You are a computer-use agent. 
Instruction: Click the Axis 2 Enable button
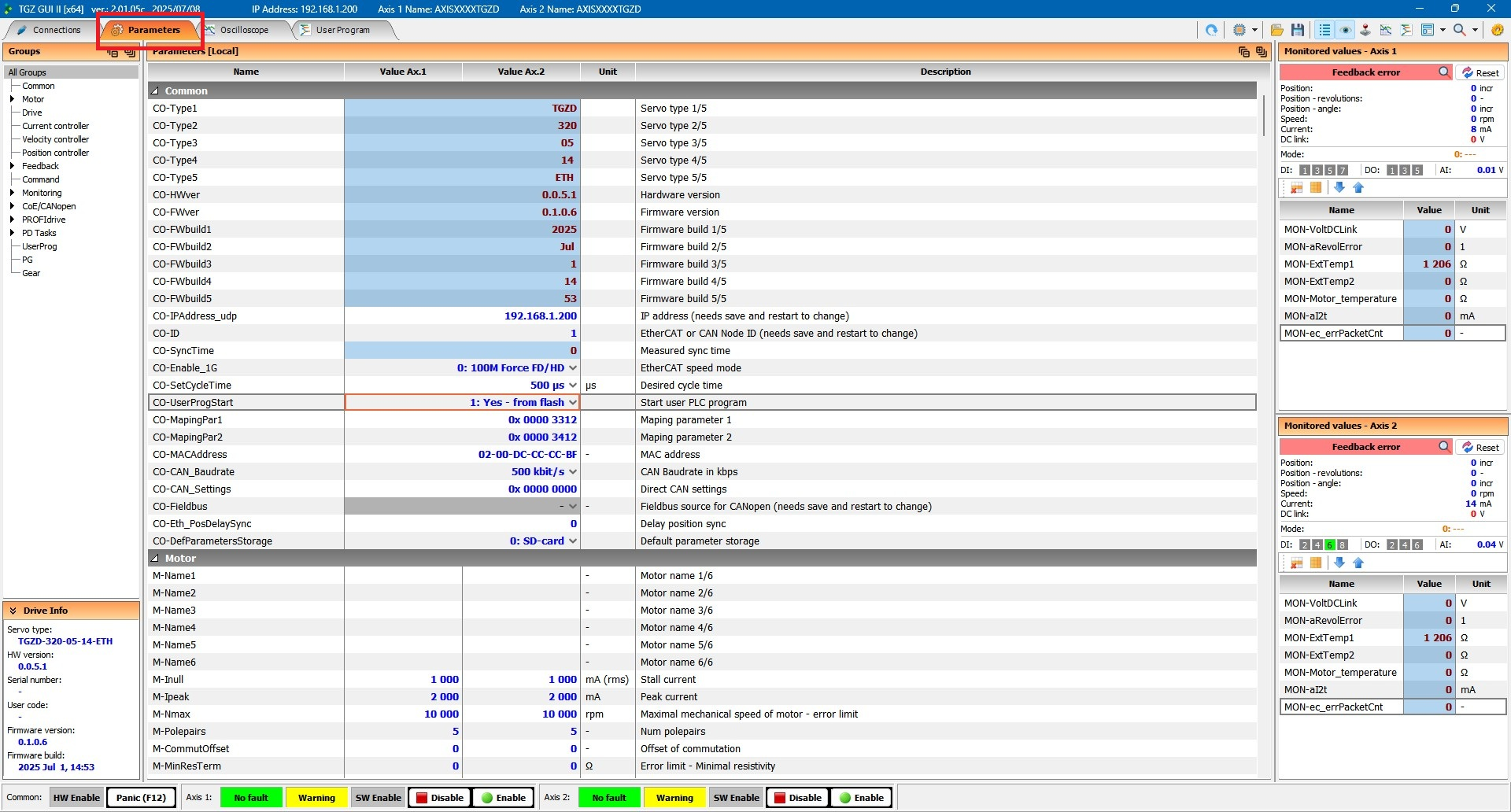pyautogui.click(x=861, y=798)
